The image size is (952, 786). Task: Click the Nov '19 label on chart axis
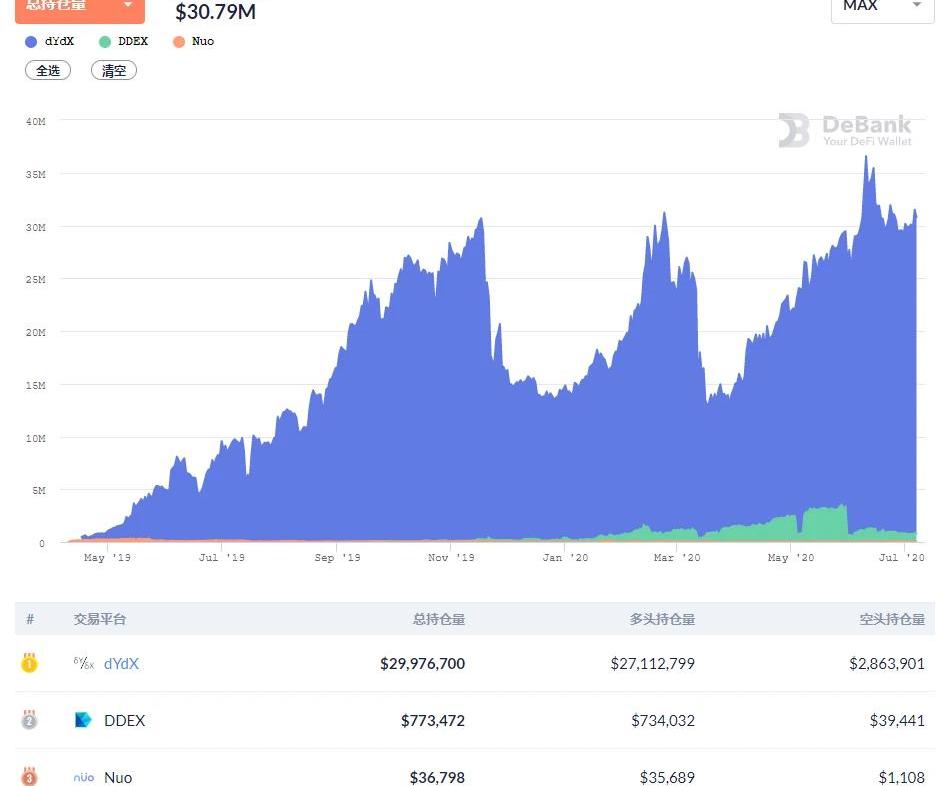(x=451, y=557)
